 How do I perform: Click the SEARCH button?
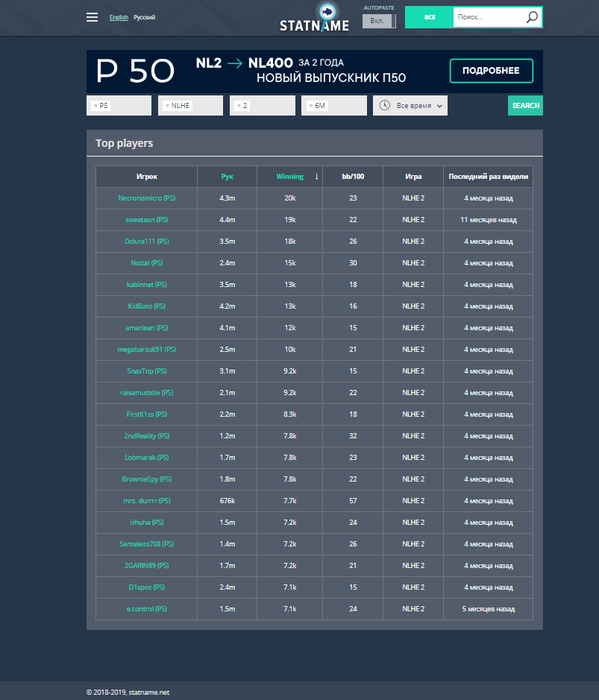(x=525, y=105)
